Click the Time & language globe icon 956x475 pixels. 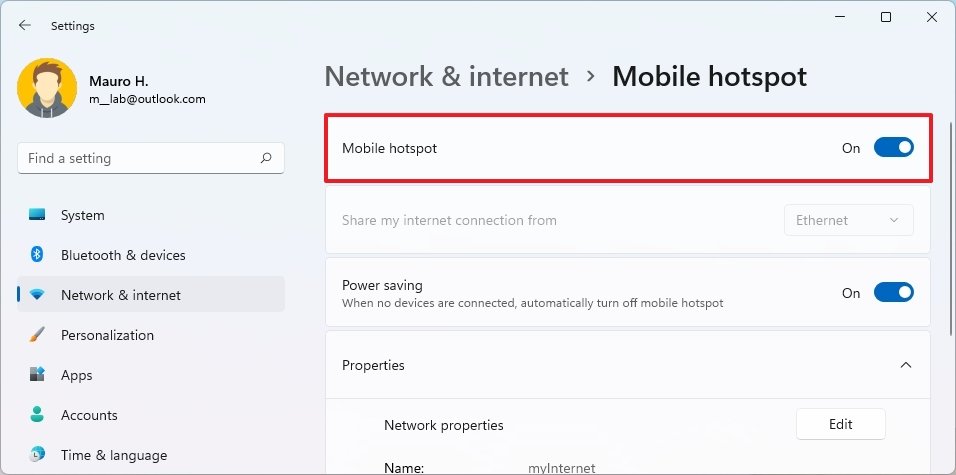coord(38,455)
